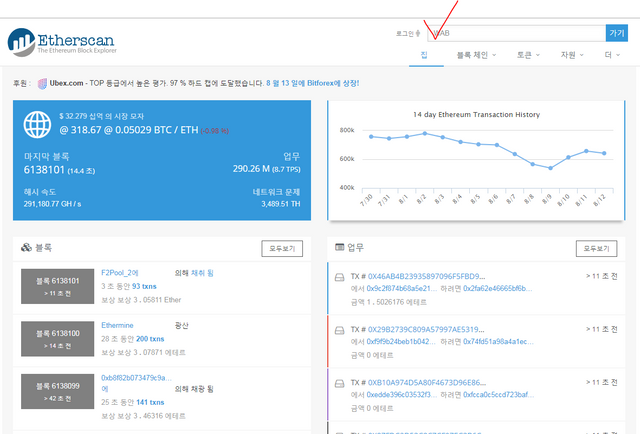Click the 3,489.51 TH difficulty value
Image resolution: width=640 pixels, height=434 pixels.
pos(281,204)
